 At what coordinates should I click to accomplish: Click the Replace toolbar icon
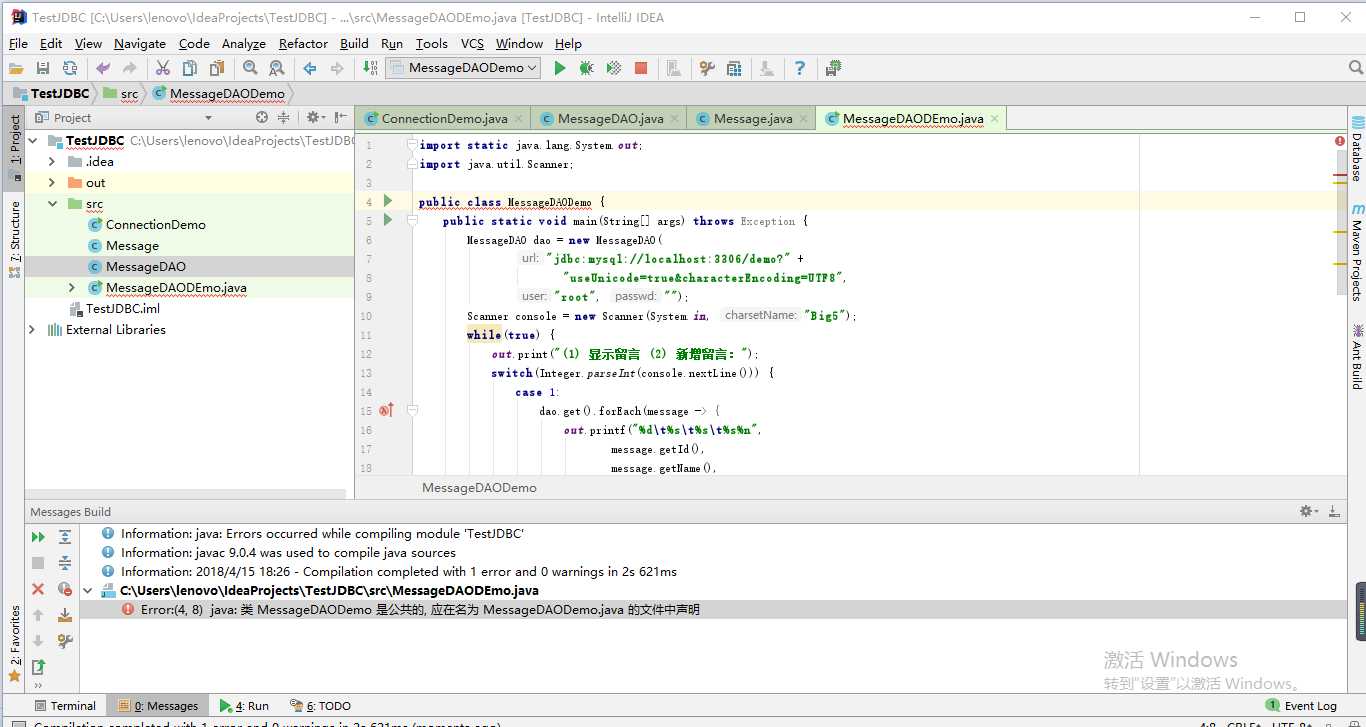(x=277, y=68)
